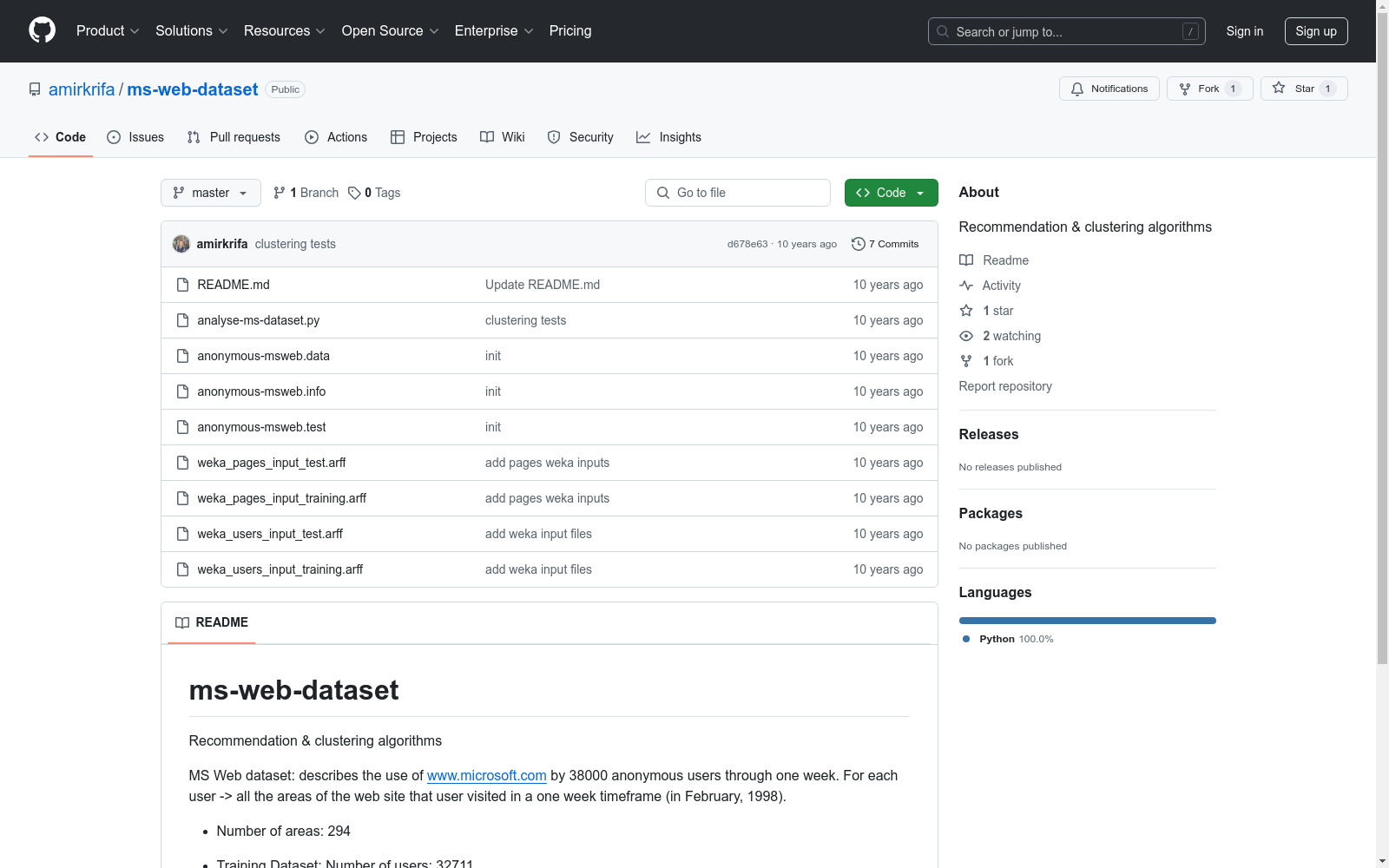Click the GitHub logo icon
This screenshot has height=868, width=1389.
click(42, 30)
